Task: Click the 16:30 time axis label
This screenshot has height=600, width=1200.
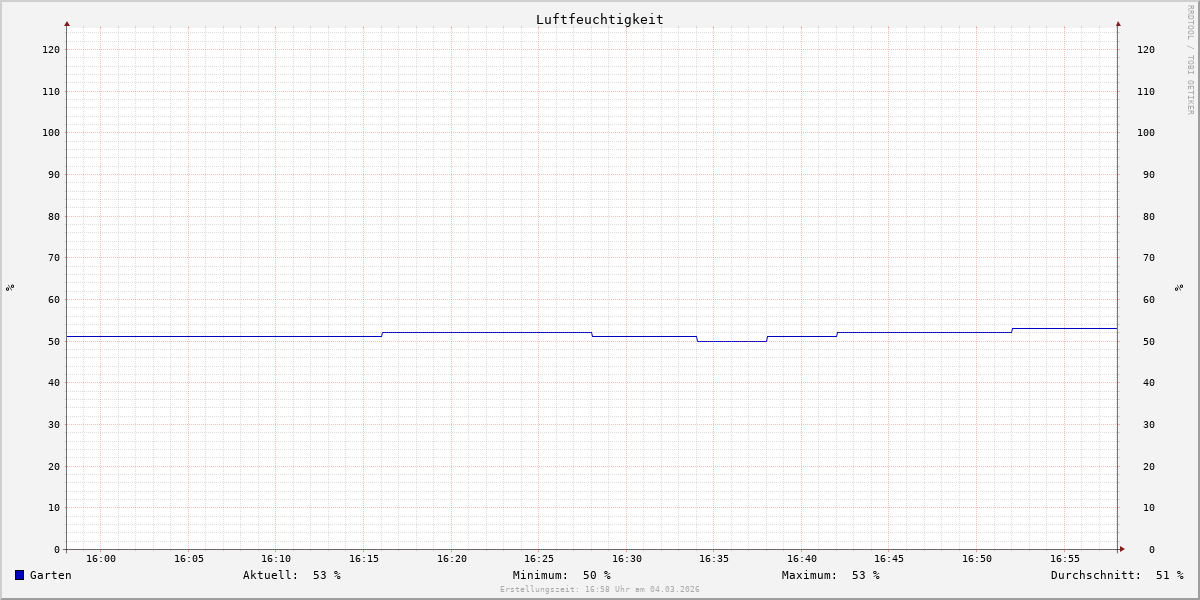Action: coord(627,559)
